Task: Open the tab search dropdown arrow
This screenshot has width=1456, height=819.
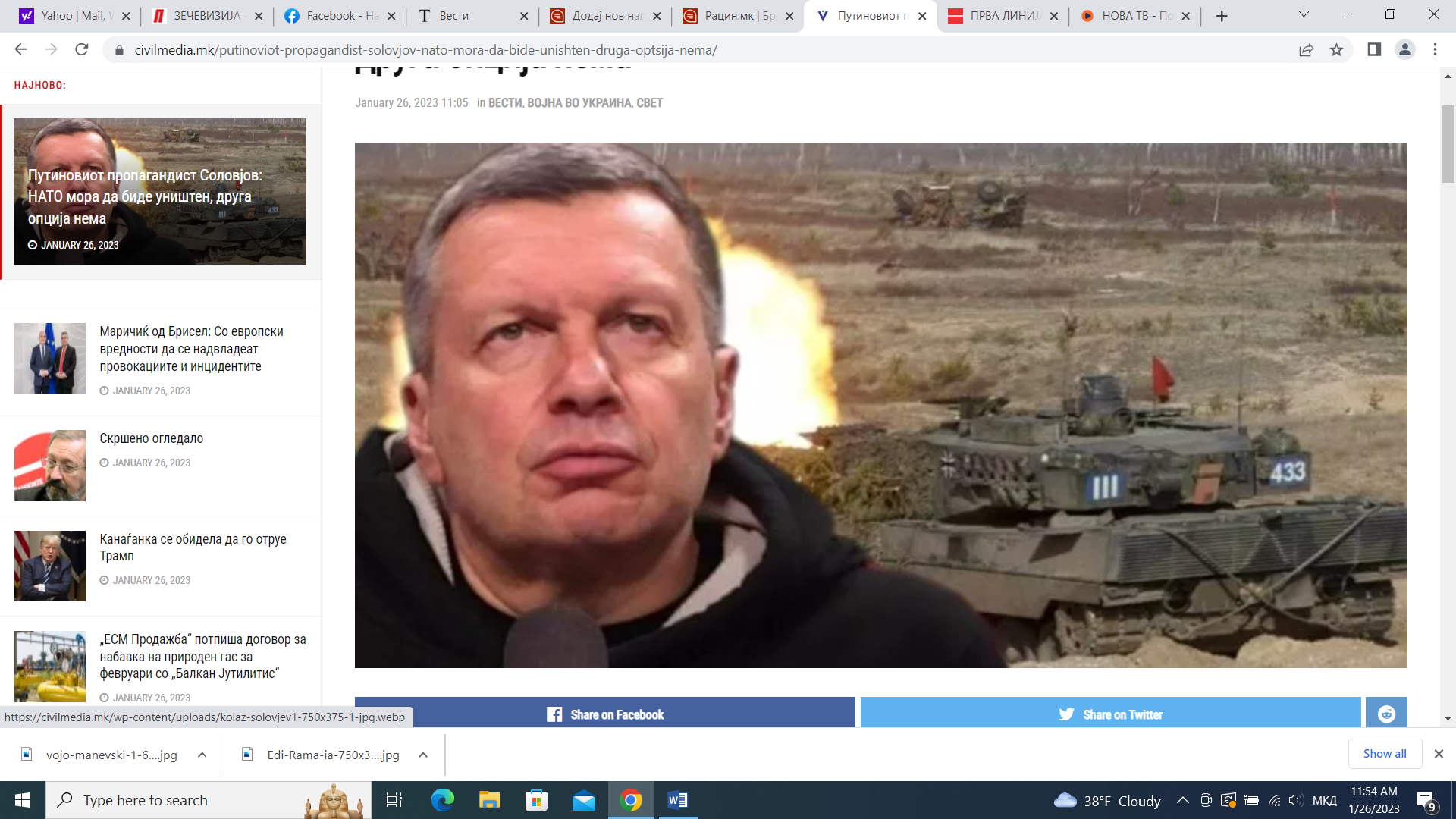Action: (x=1304, y=15)
